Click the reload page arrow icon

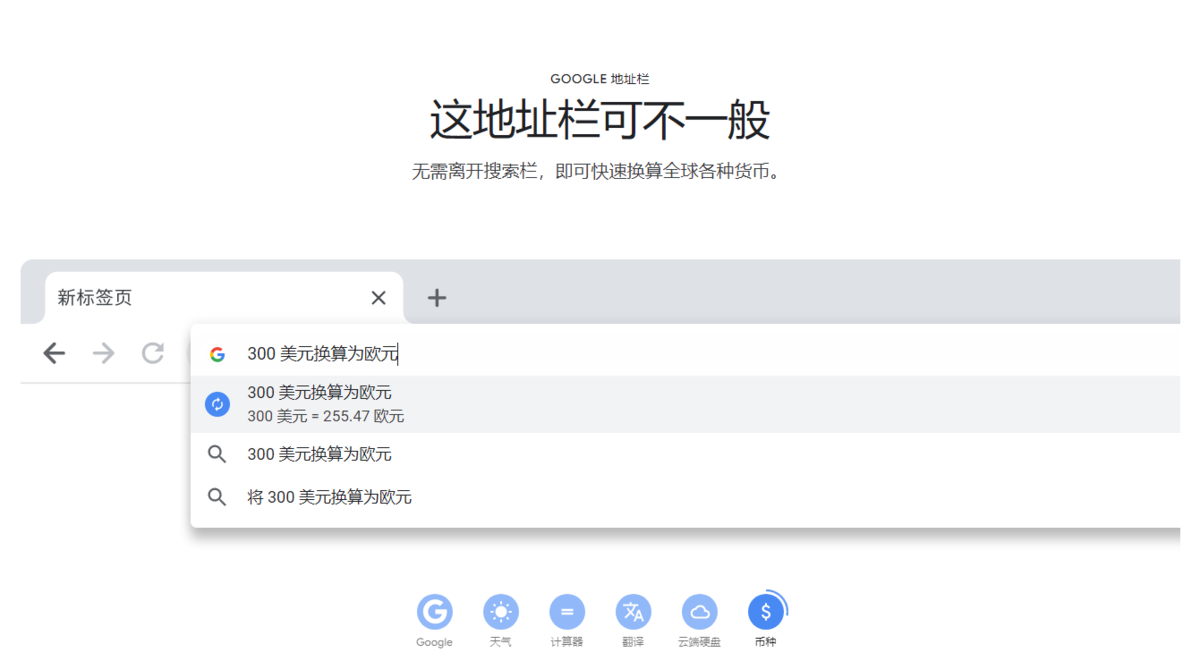coord(152,353)
